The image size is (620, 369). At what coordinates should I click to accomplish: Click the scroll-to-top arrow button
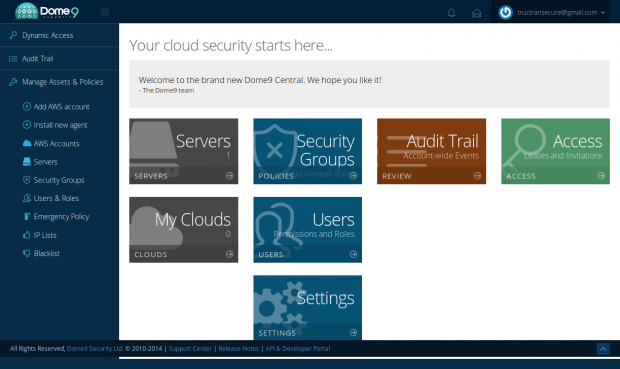point(603,349)
